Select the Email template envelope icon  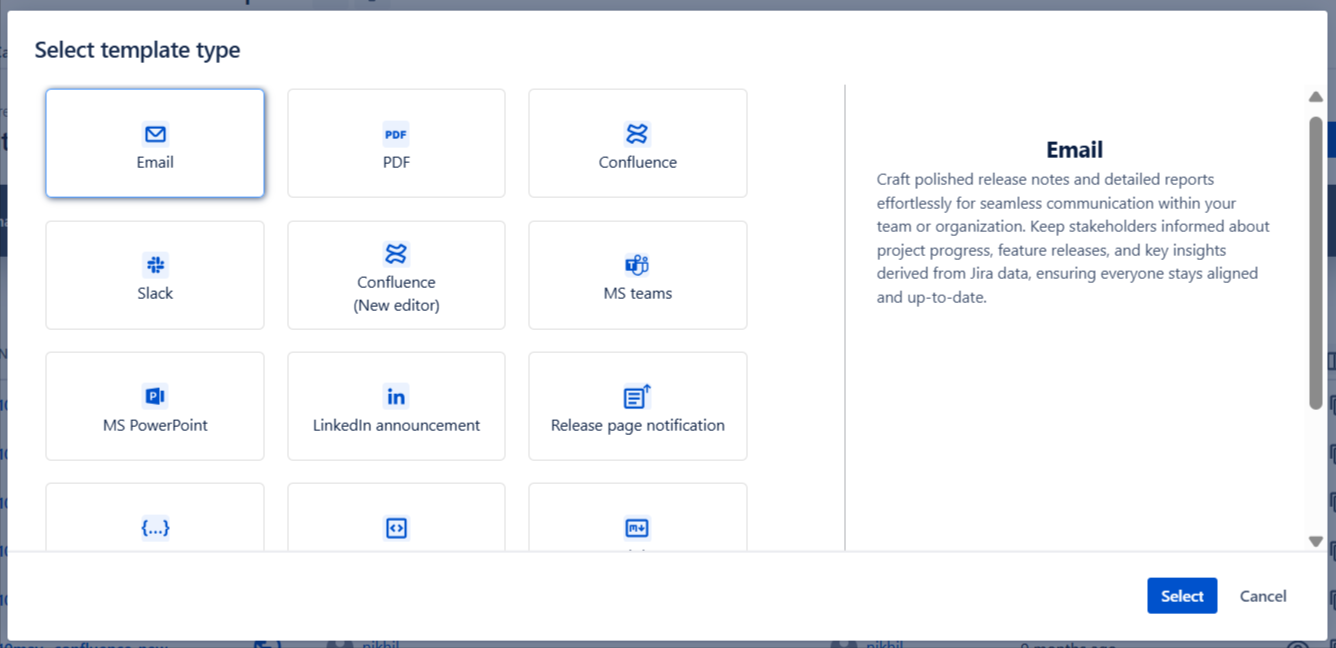point(155,134)
